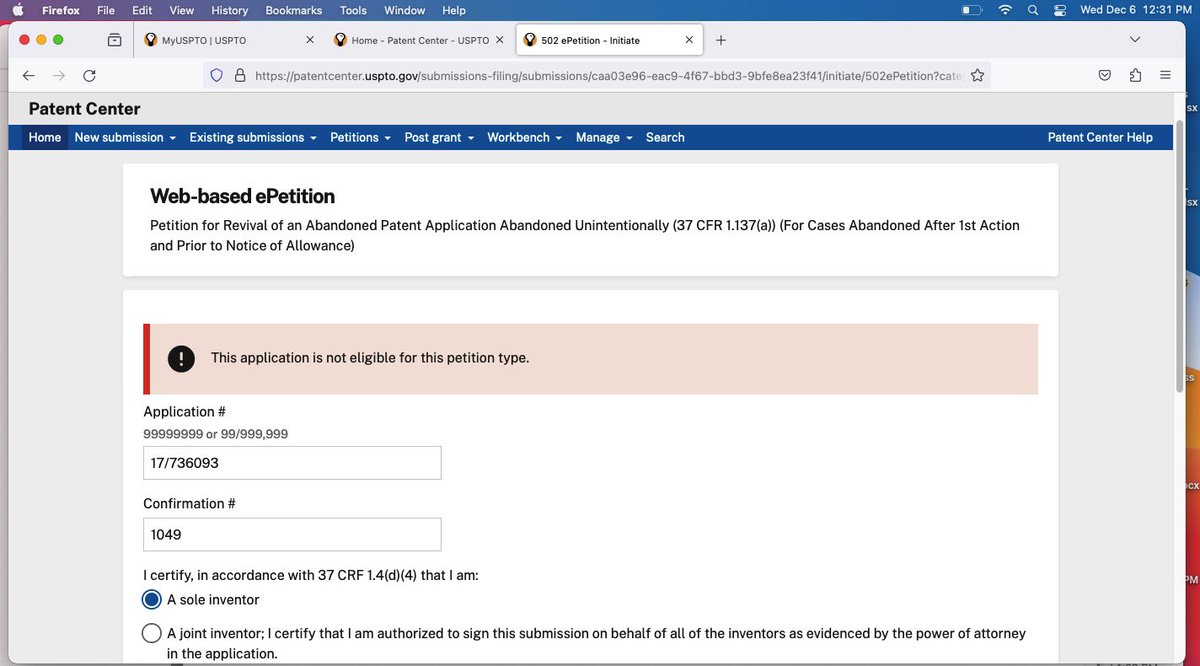Viewport: 1200px width, 666px height.
Task: Click the list all tabs chevron
Action: pos(1134,40)
